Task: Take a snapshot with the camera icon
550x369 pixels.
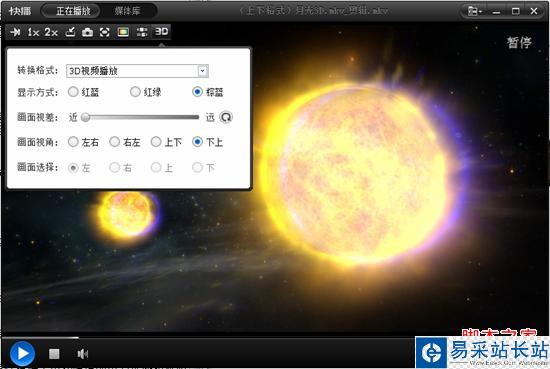Action: (87, 32)
